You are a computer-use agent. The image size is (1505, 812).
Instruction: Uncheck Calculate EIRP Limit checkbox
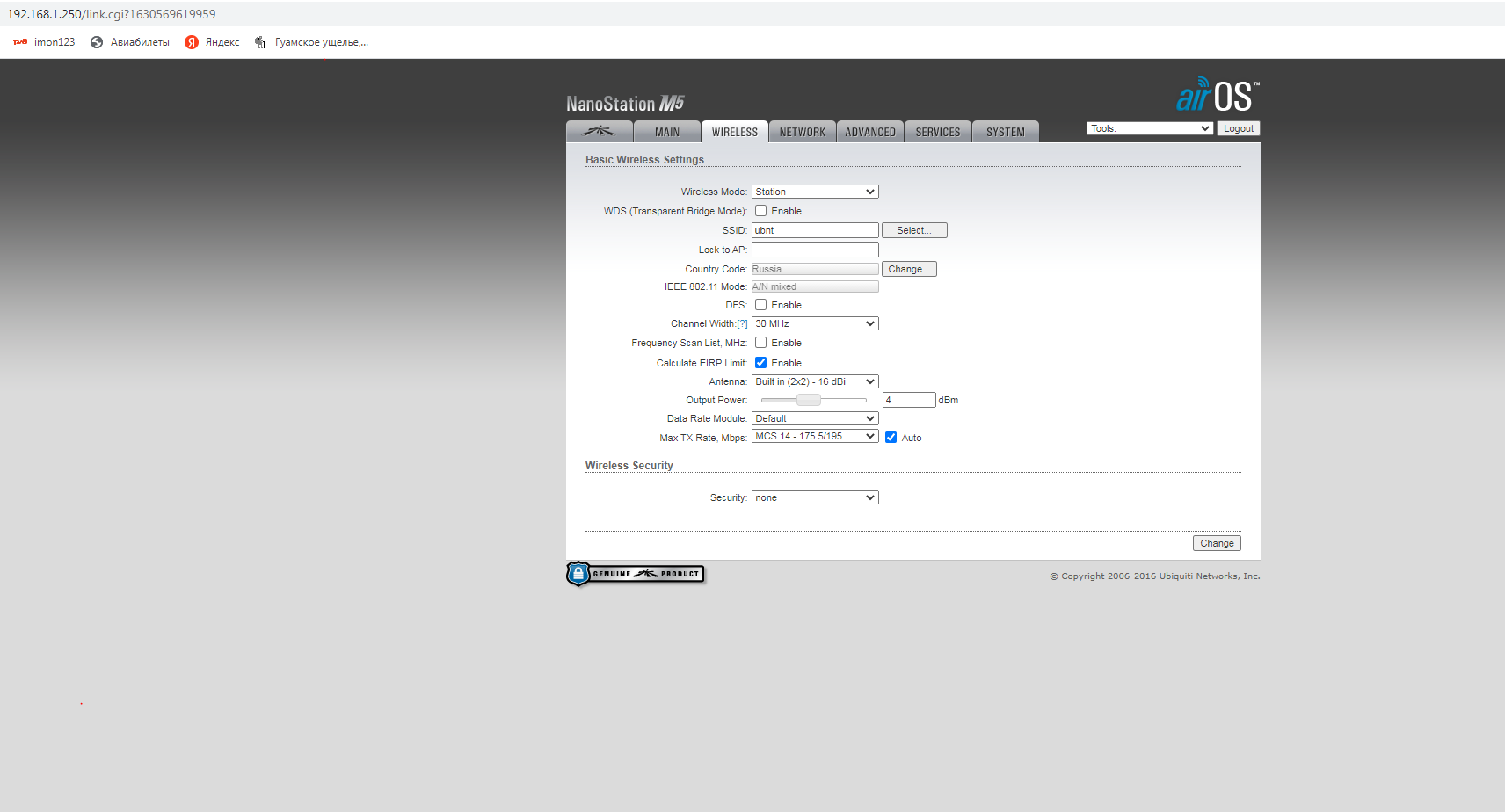(x=760, y=363)
